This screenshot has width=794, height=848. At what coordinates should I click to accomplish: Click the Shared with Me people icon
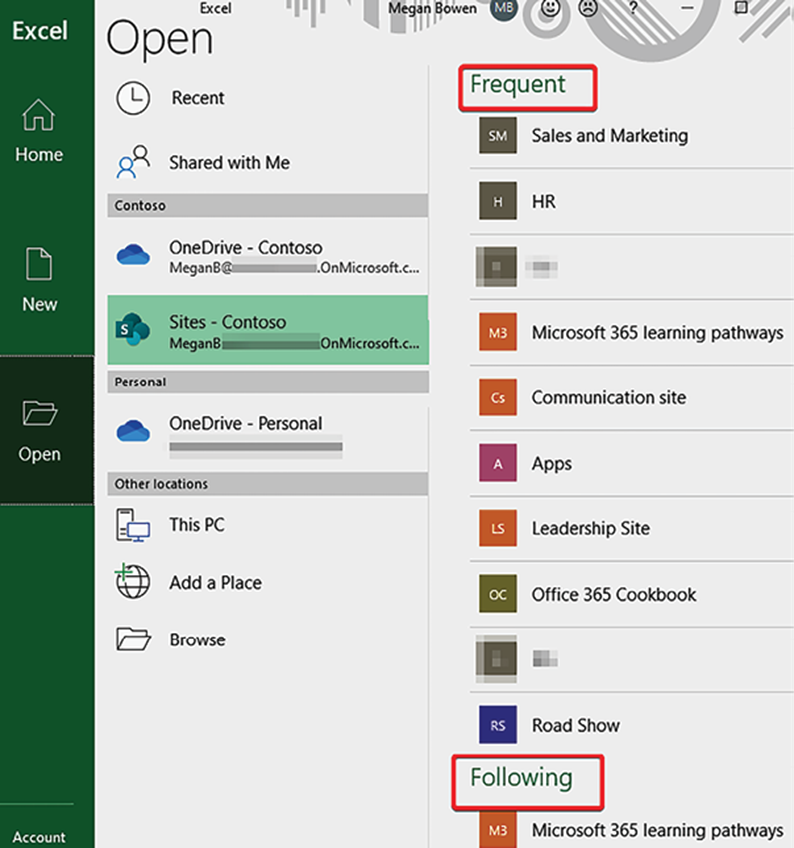point(133,162)
